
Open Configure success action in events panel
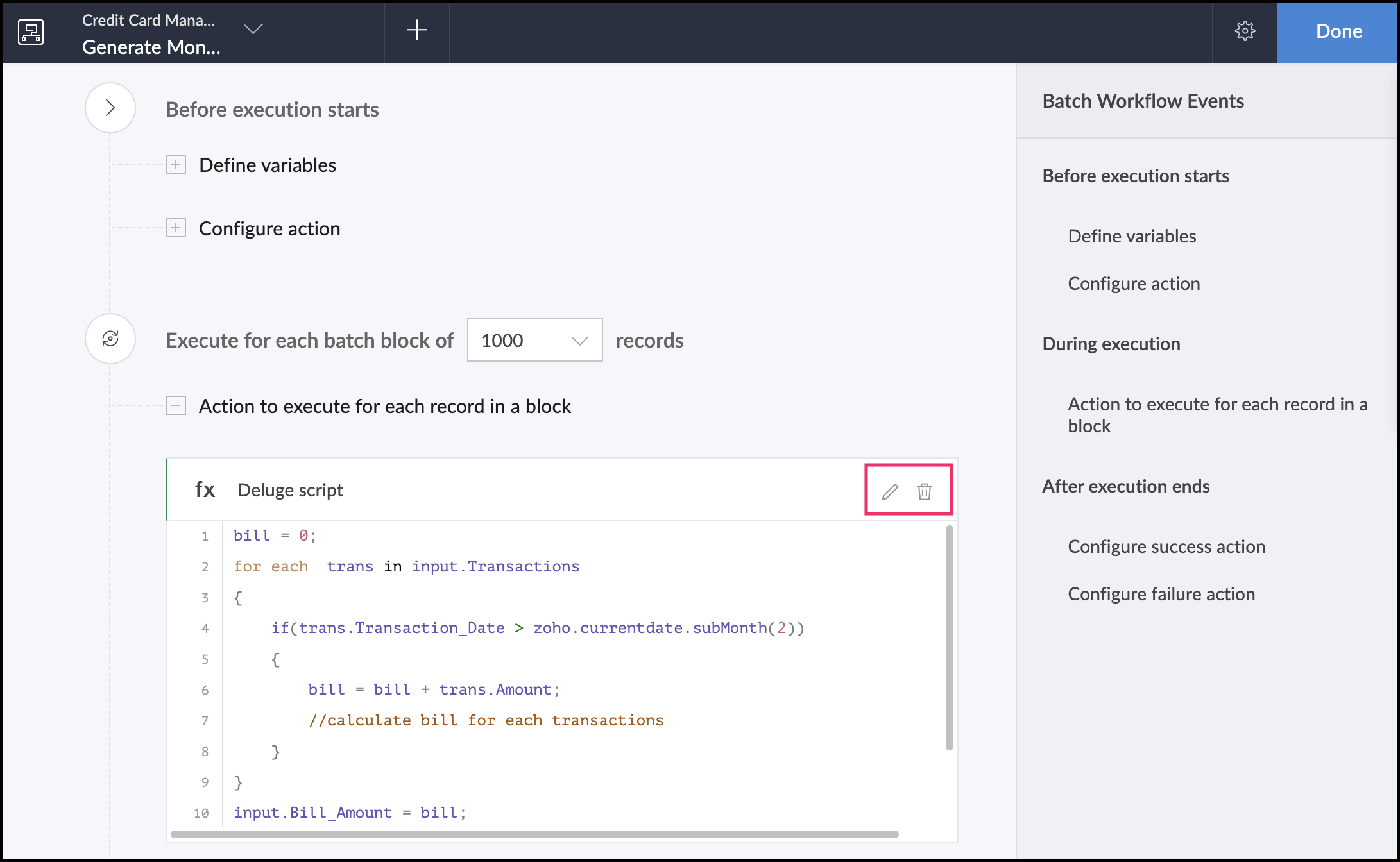tap(1166, 546)
